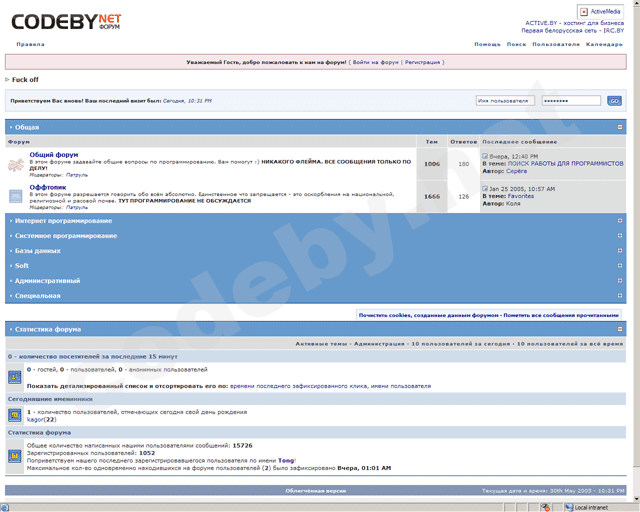The image size is (640, 512).
Task: Click the Регистрация link
Action: coord(422,62)
